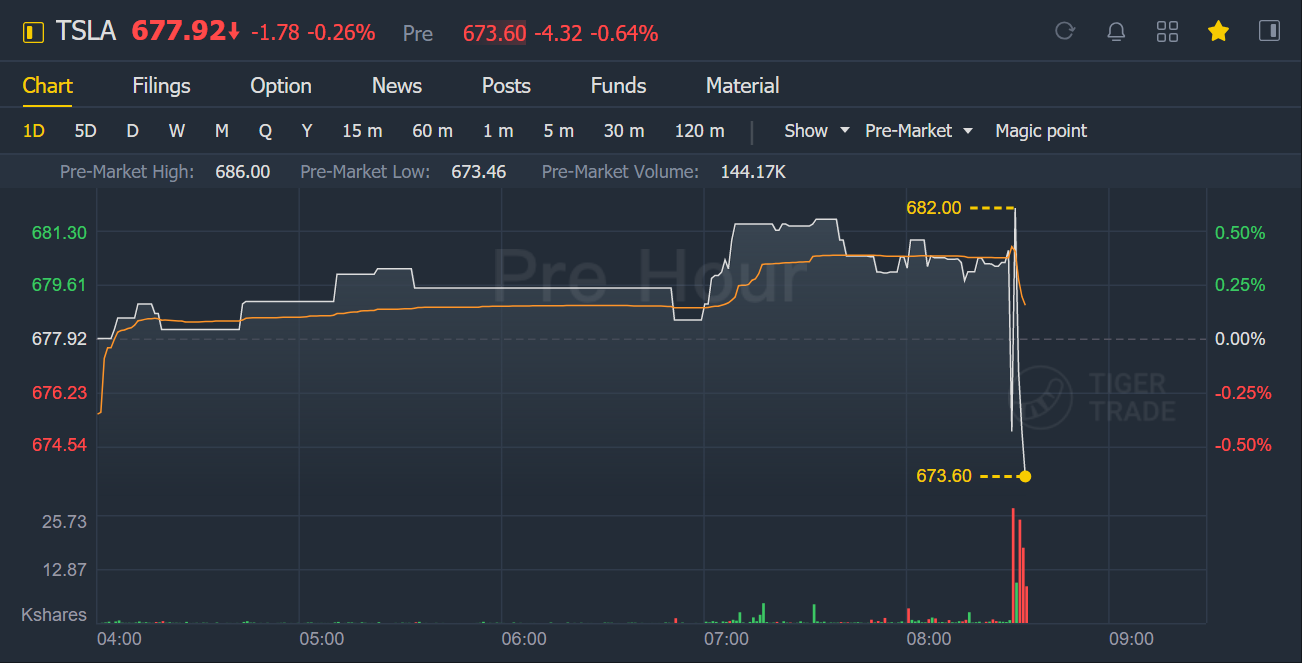
Task: Open the Posts tab
Action: pyautogui.click(x=506, y=86)
